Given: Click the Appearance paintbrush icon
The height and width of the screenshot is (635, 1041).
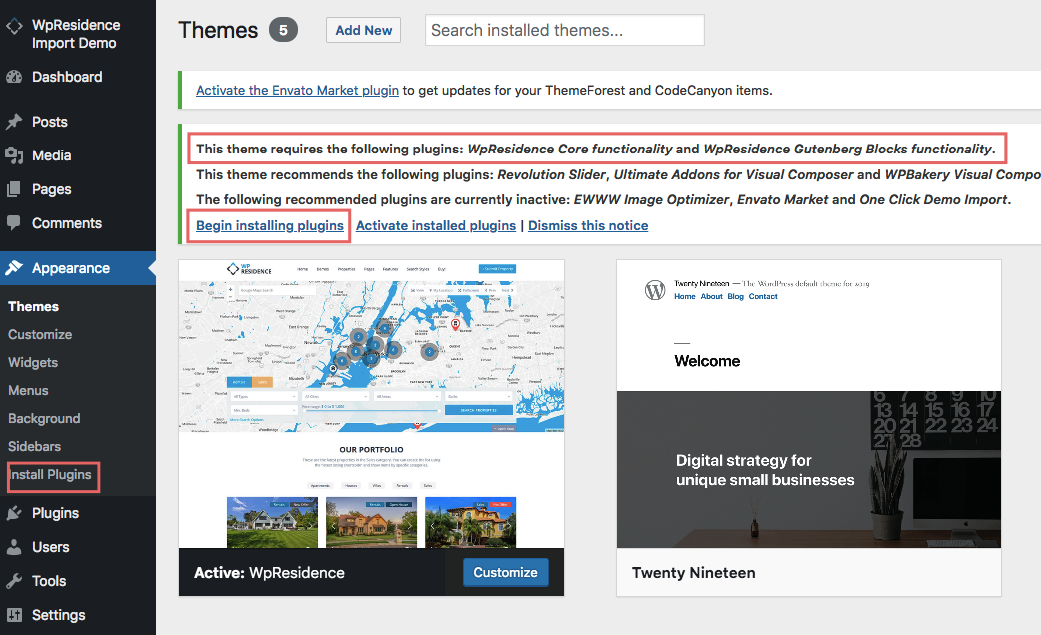Looking at the screenshot, I should coord(14,268).
